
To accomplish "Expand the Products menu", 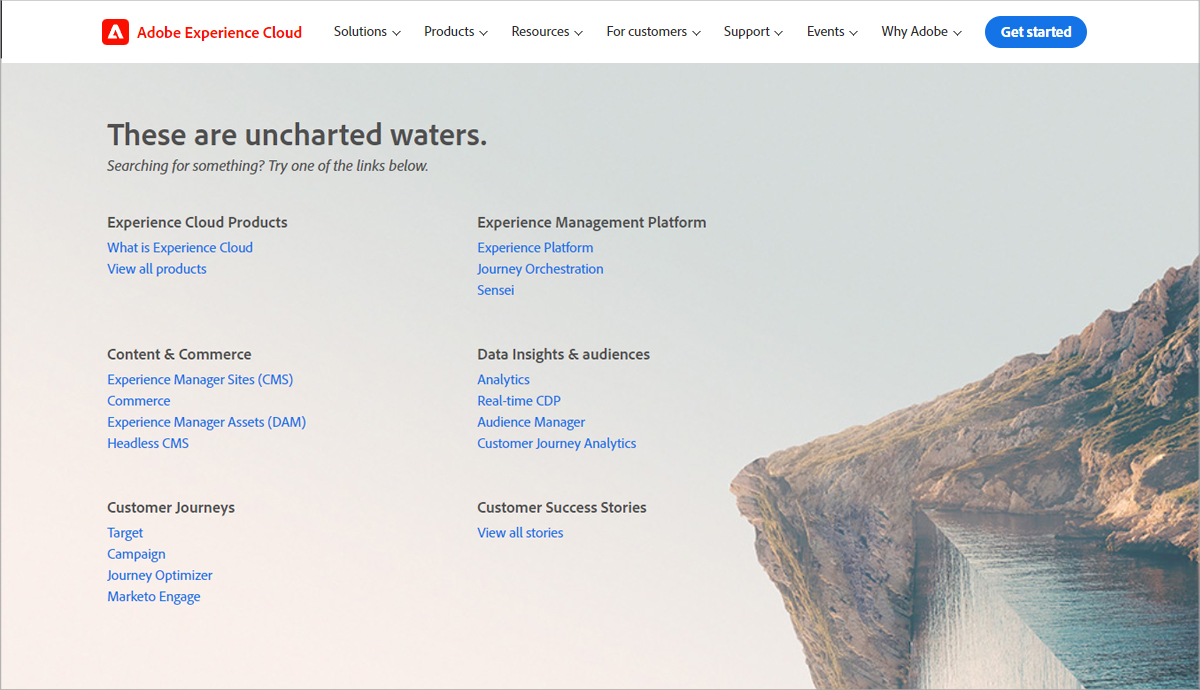I will coord(456,32).
